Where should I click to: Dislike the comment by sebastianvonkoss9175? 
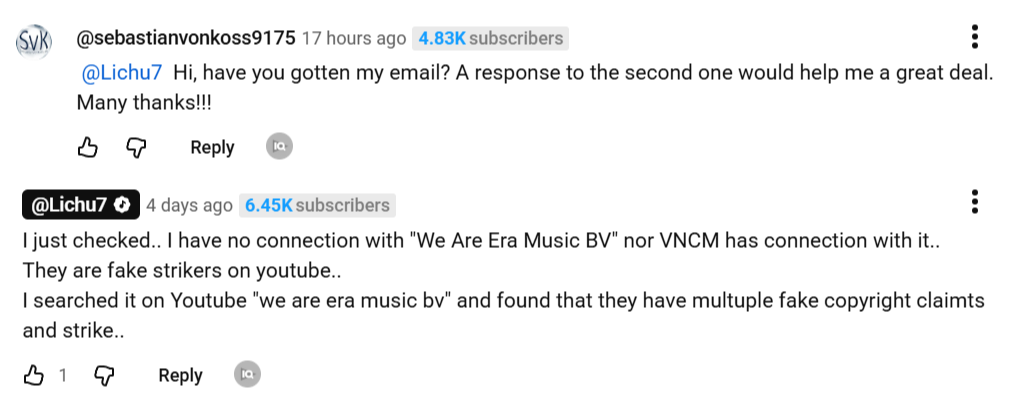[136, 148]
